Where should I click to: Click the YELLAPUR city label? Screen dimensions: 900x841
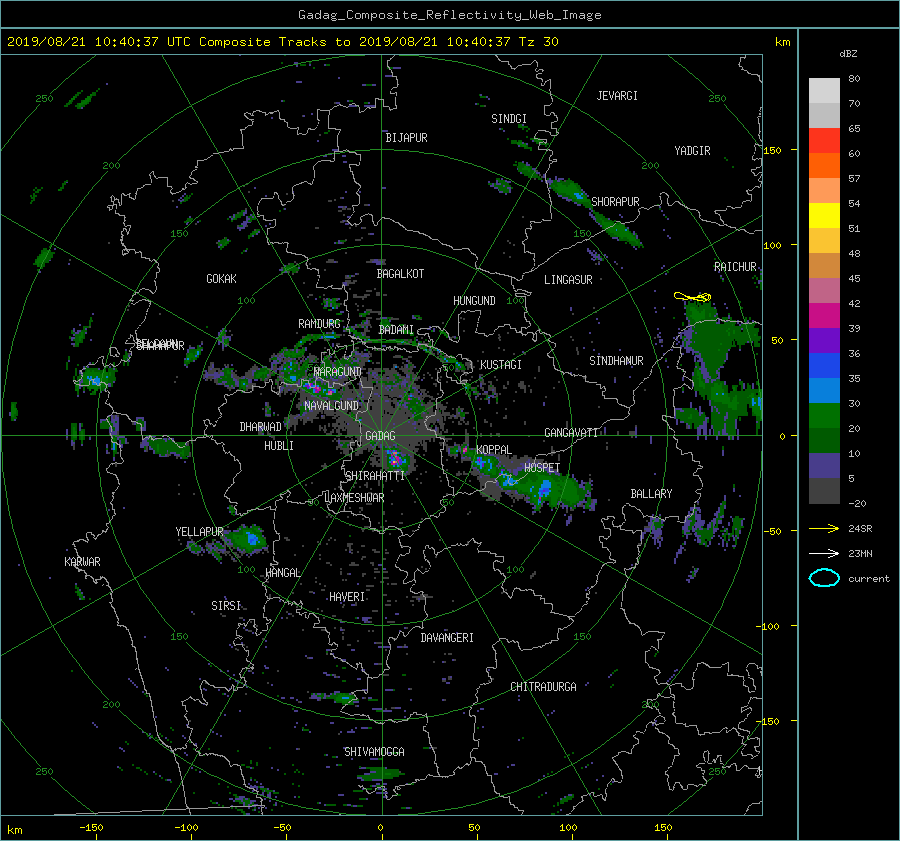coord(199,532)
